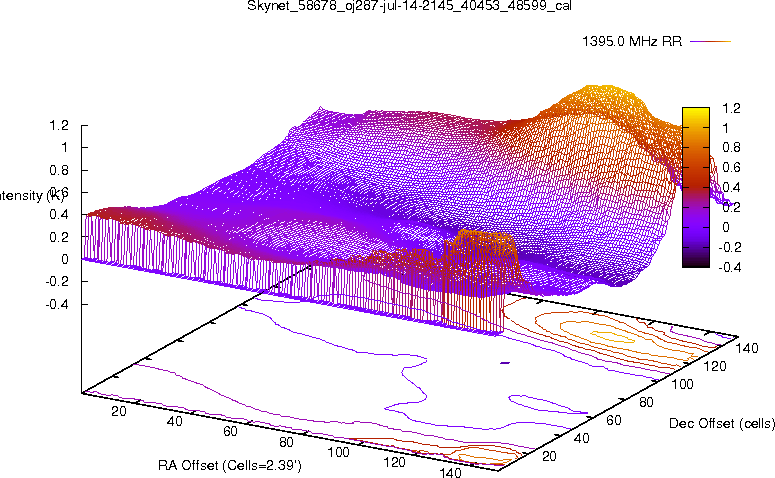The width and height of the screenshot is (775, 478).
Task: Click the intensity axis tick label -0.4
Action: pyautogui.click(x=57, y=304)
